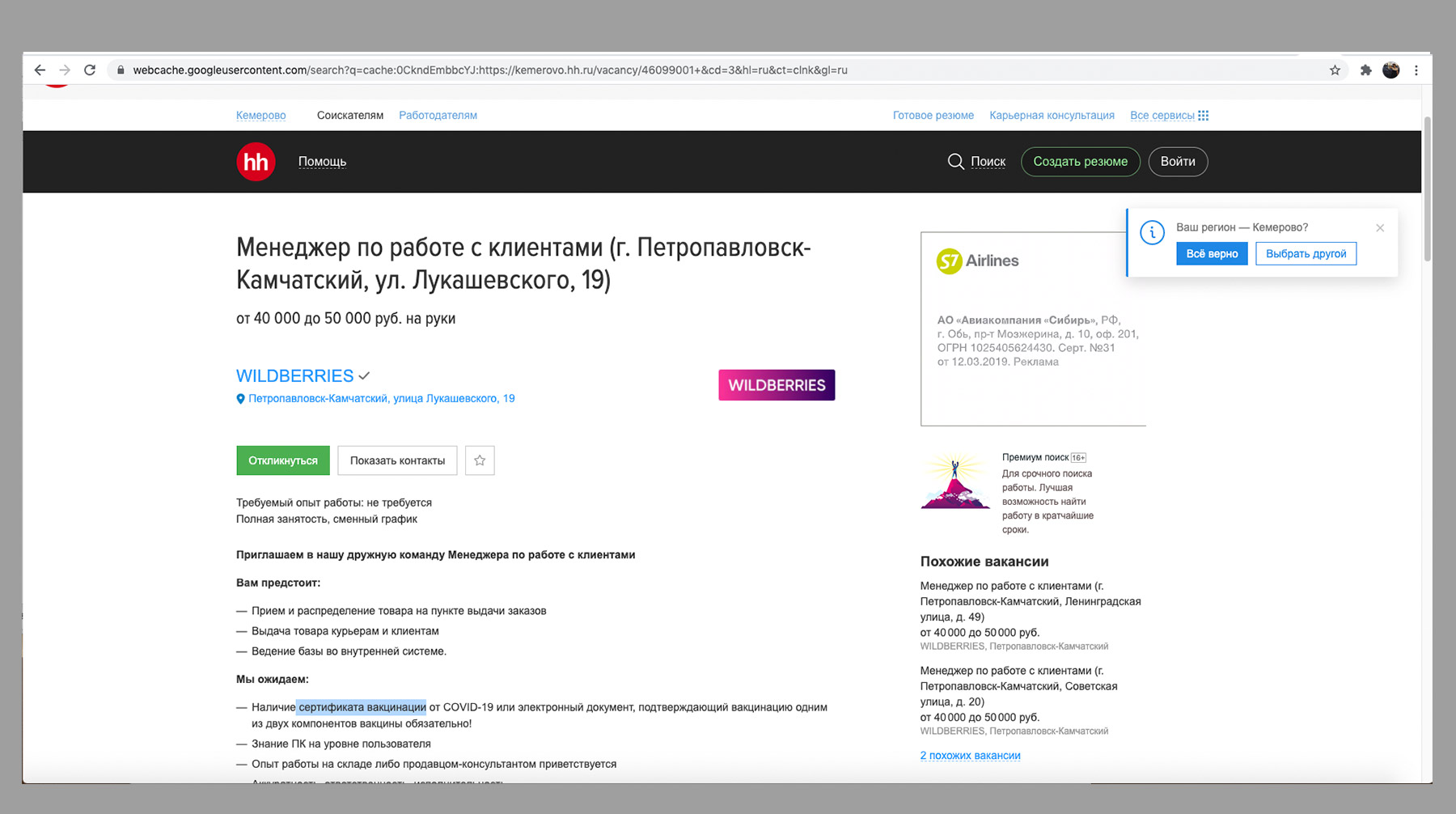Click the salary line от 40 000 до 50 000 руб. на руки

(x=345, y=319)
